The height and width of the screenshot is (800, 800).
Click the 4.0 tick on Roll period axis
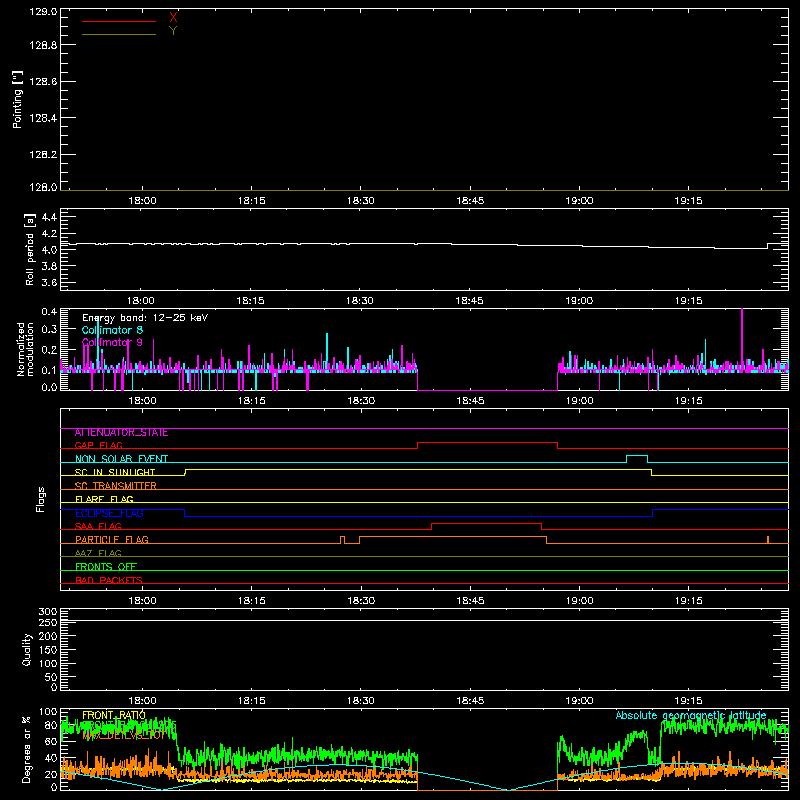point(49,250)
